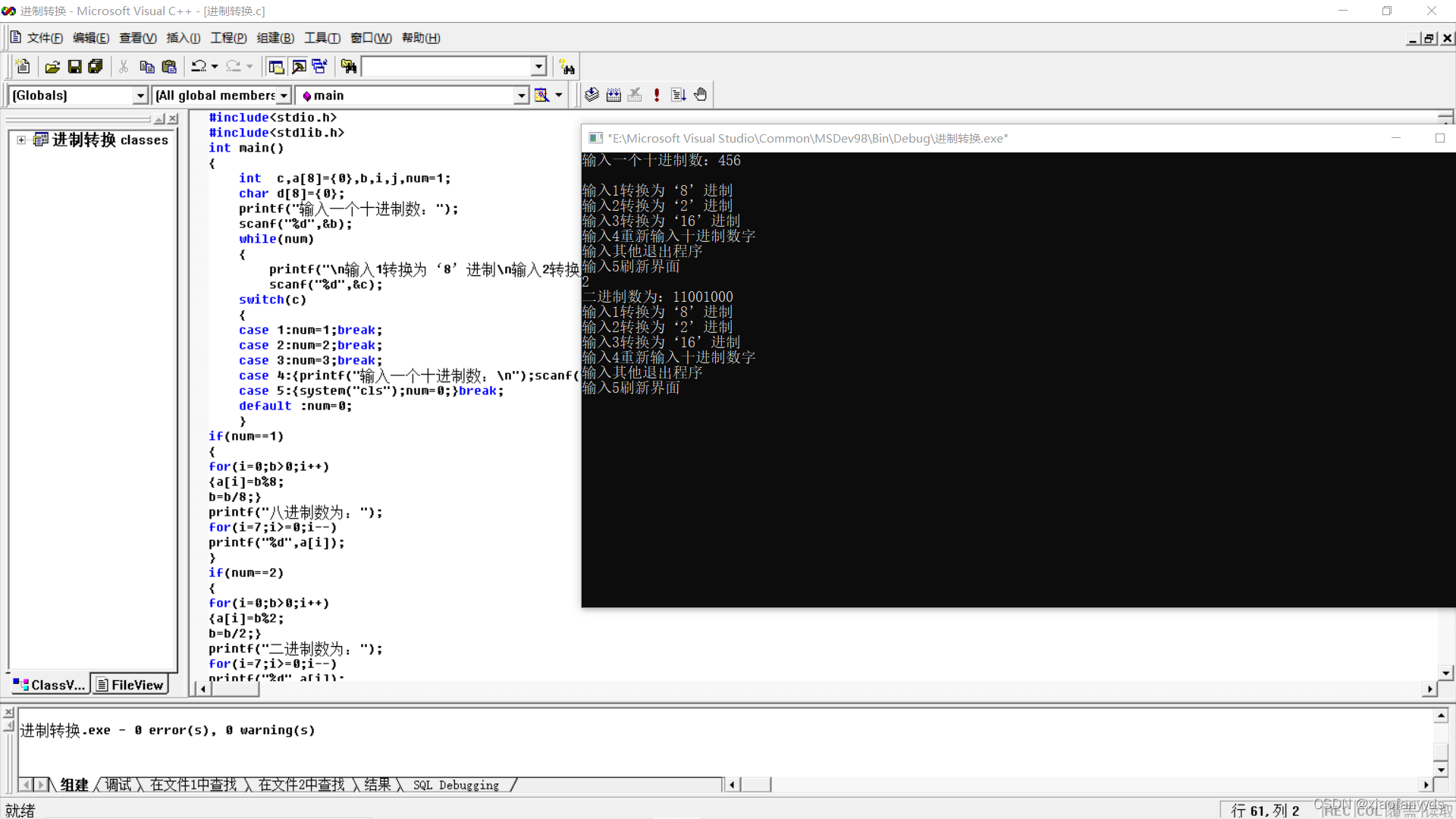The image size is (1456, 819).
Task: Toggle the Output window button
Action: (299, 67)
